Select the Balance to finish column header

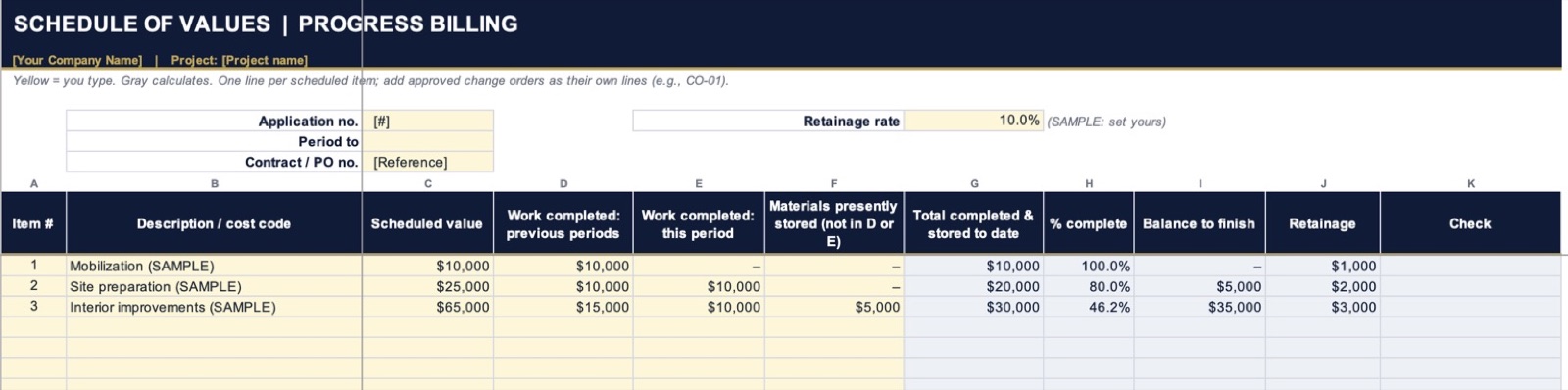click(x=1200, y=223)
